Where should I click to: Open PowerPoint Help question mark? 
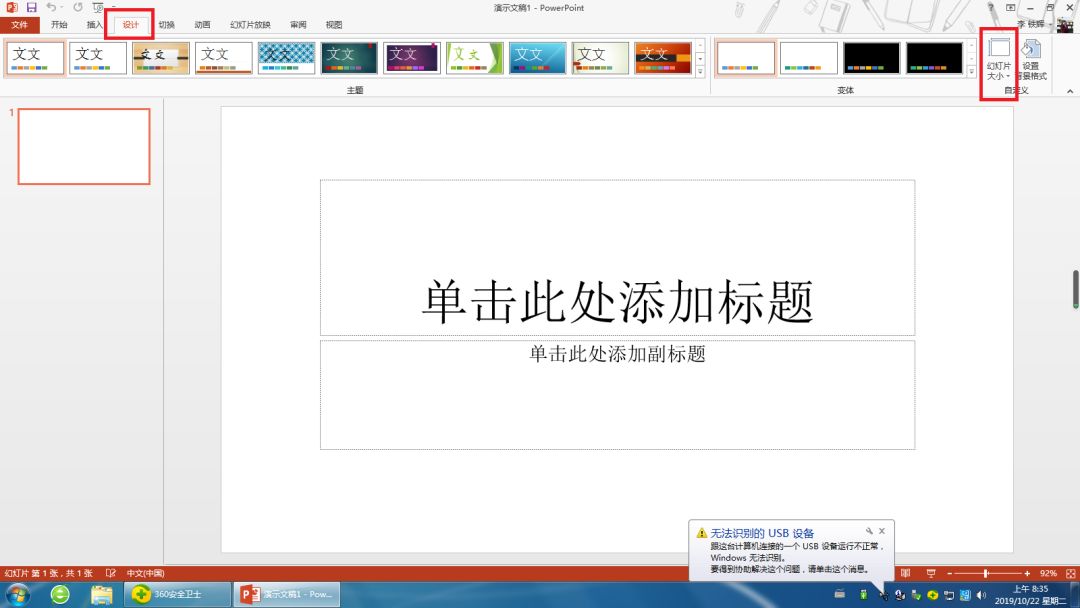pos(991,8)
